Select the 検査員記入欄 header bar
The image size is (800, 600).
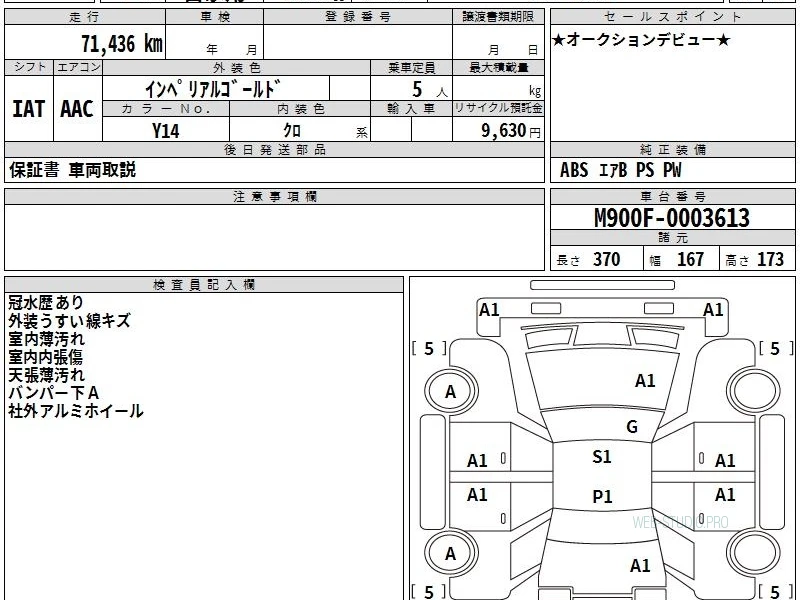204,285
